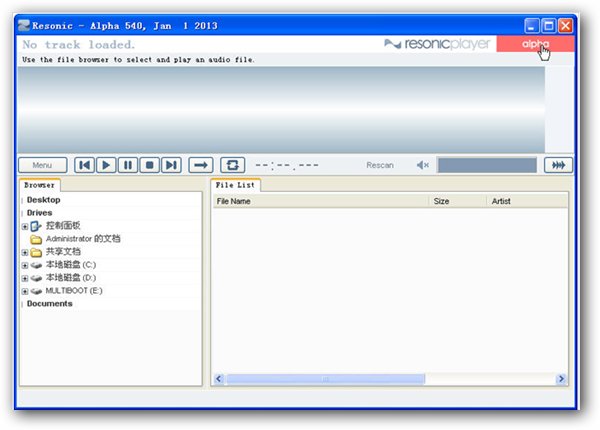Expand the 本地磁盘 (C:) drive node

25,265
